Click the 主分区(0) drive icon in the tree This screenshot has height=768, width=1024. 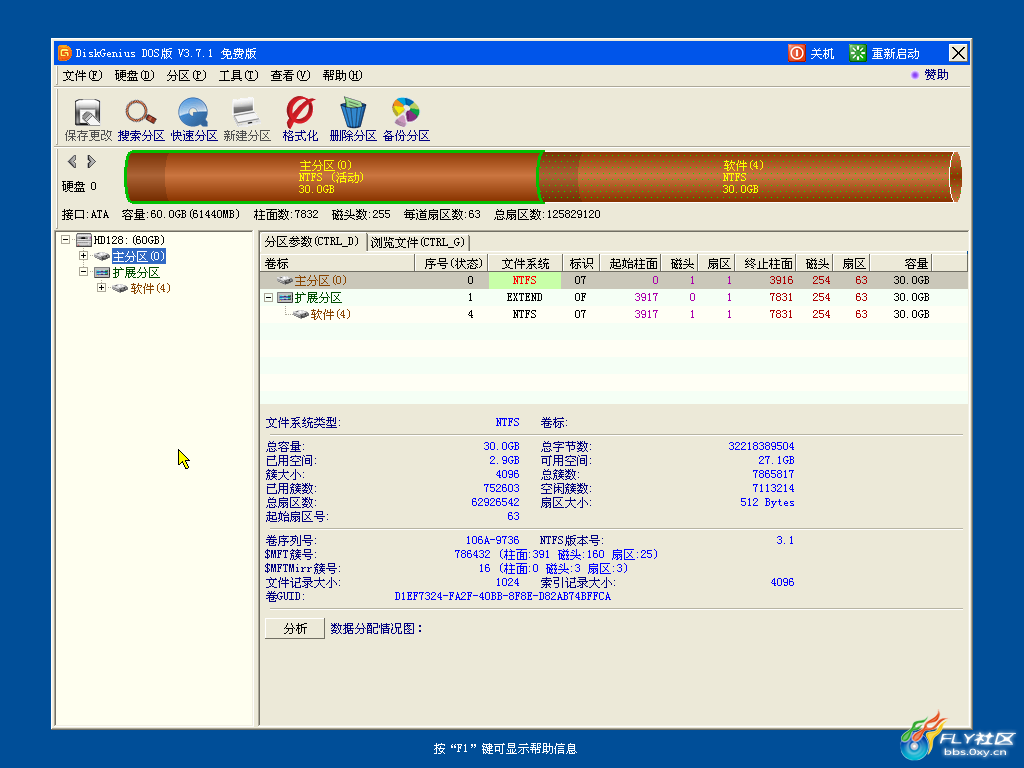point(102,256)
